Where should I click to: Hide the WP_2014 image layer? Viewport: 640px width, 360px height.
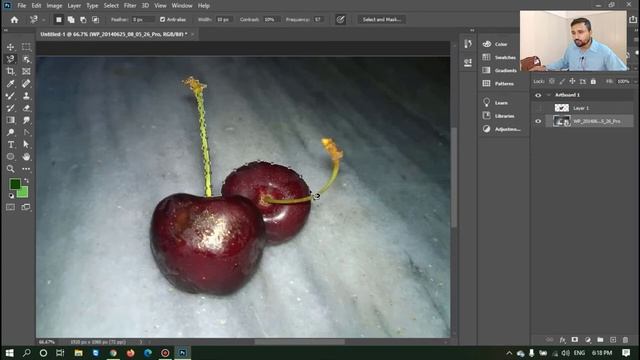(538, 121)
